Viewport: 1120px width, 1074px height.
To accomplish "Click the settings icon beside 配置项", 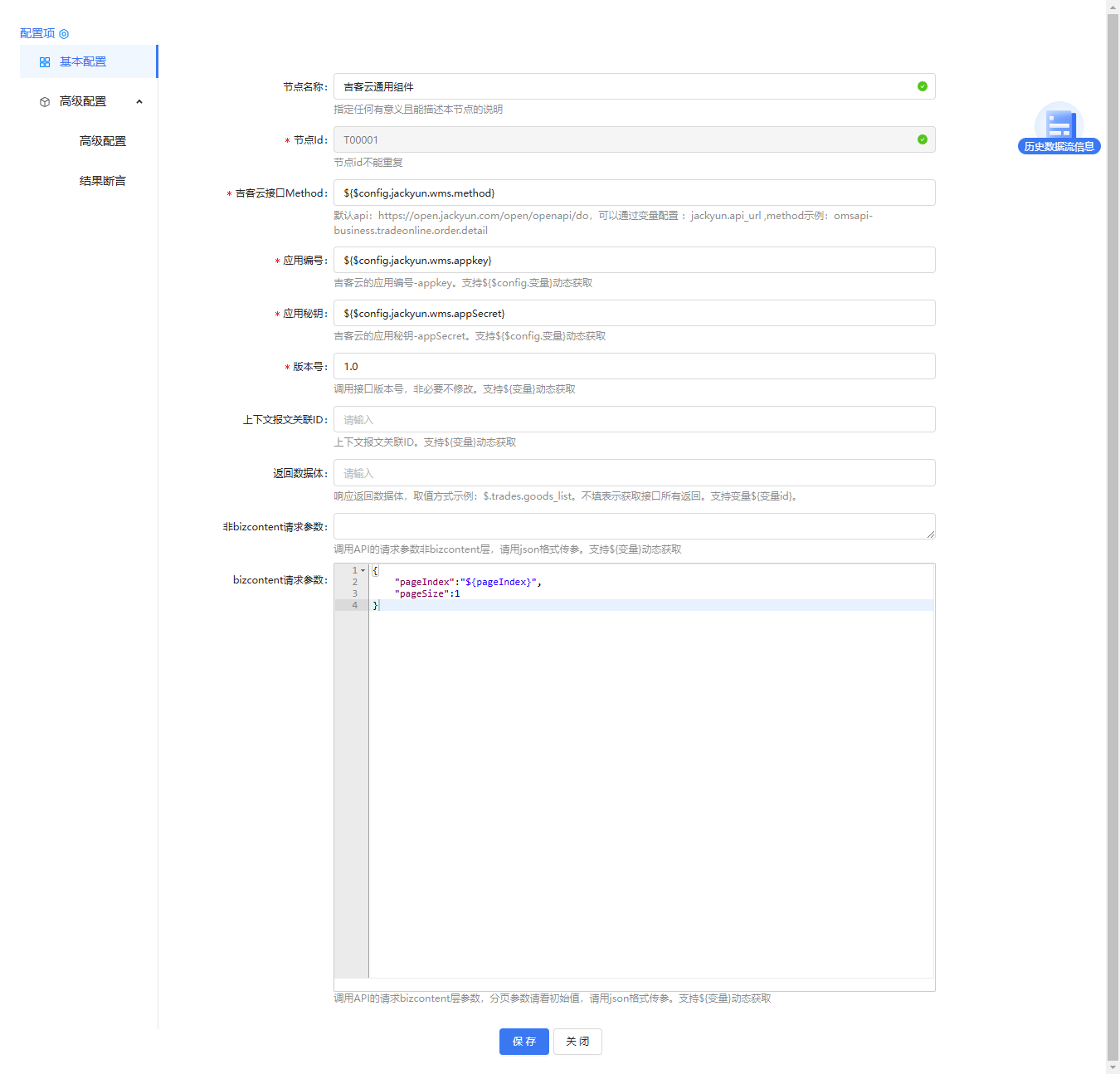I will [x=64, y=34].
